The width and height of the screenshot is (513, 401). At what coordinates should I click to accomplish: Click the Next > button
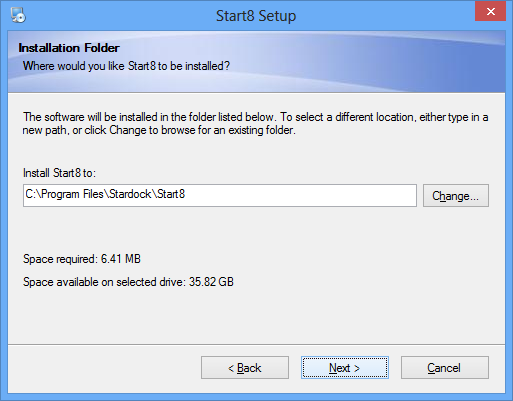[345, 368]
